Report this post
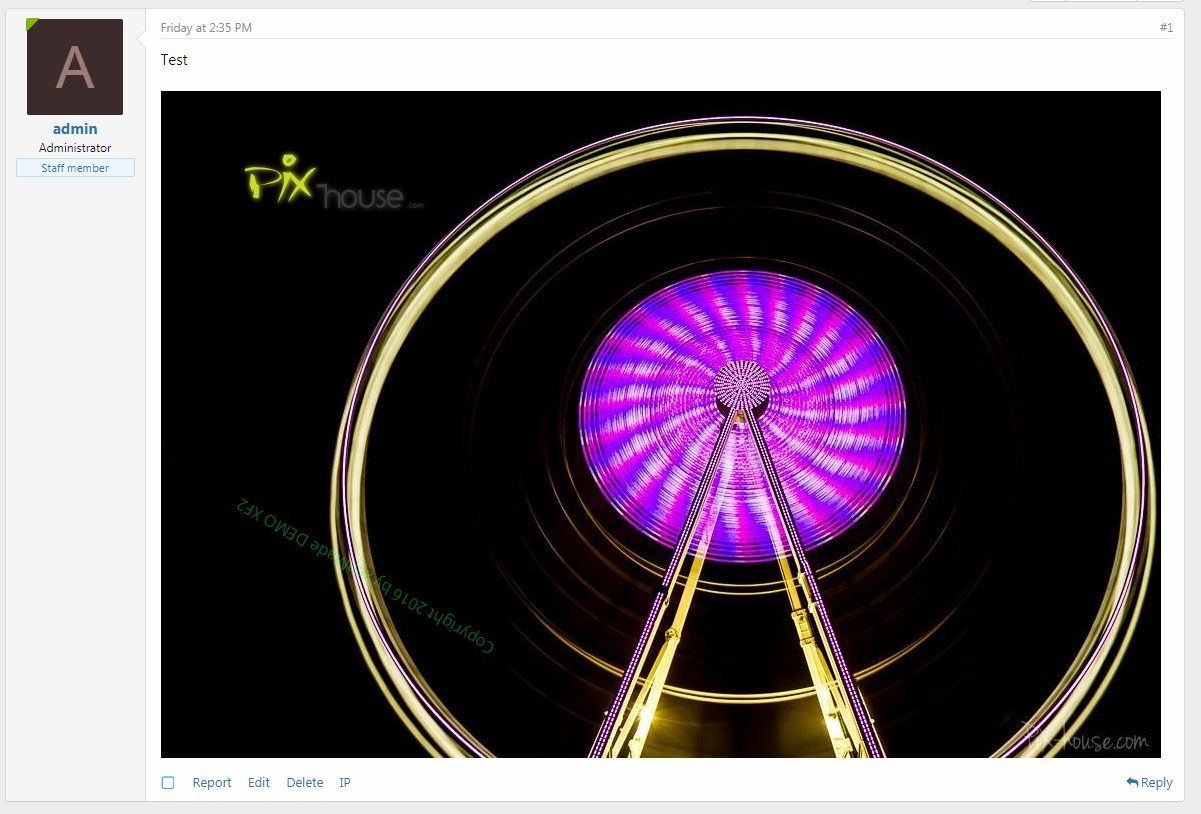The height and width of the screenshot is (814, 1201). coord(212,783)
